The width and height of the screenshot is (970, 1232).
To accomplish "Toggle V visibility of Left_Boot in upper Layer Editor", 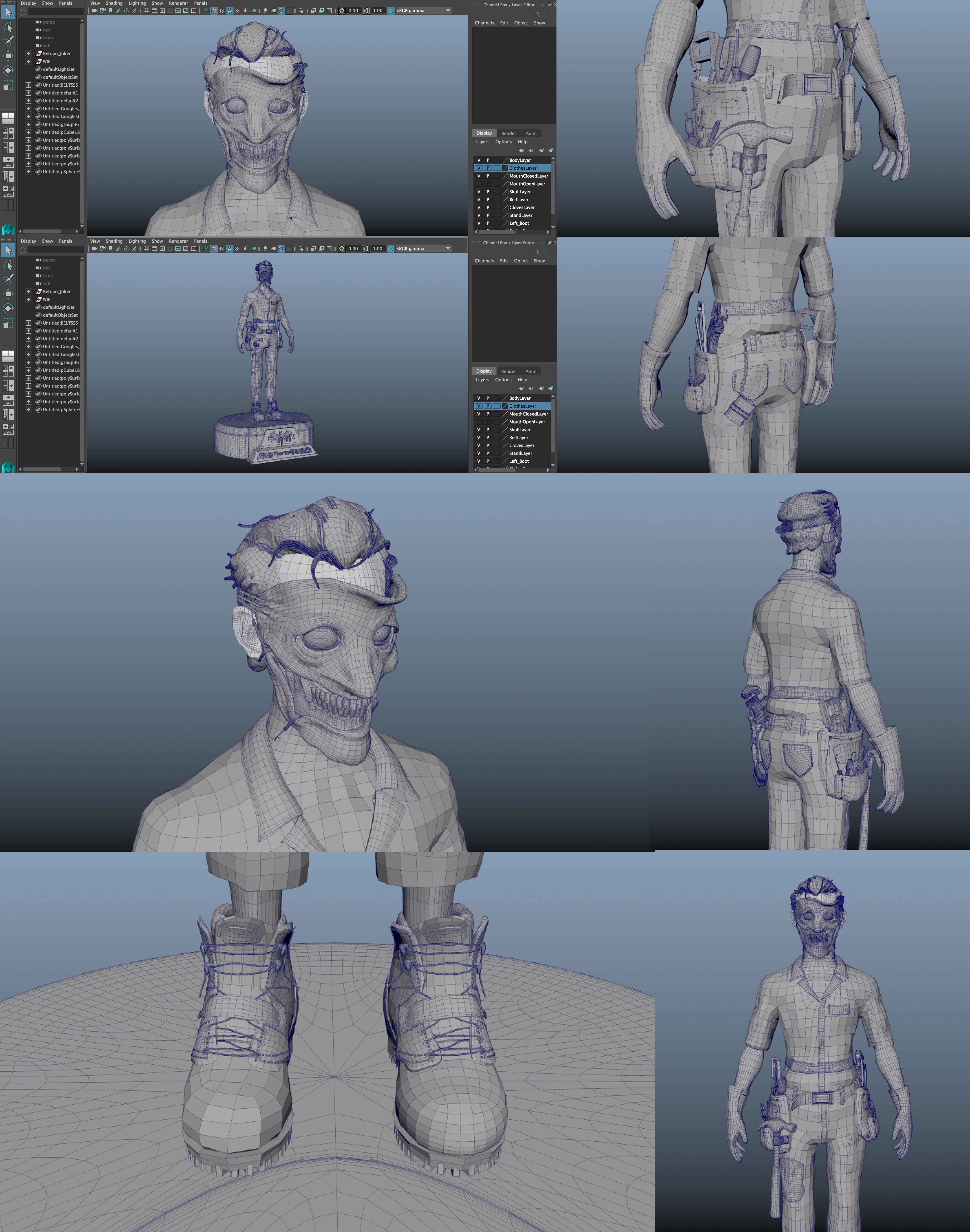I will coord(479,223).
